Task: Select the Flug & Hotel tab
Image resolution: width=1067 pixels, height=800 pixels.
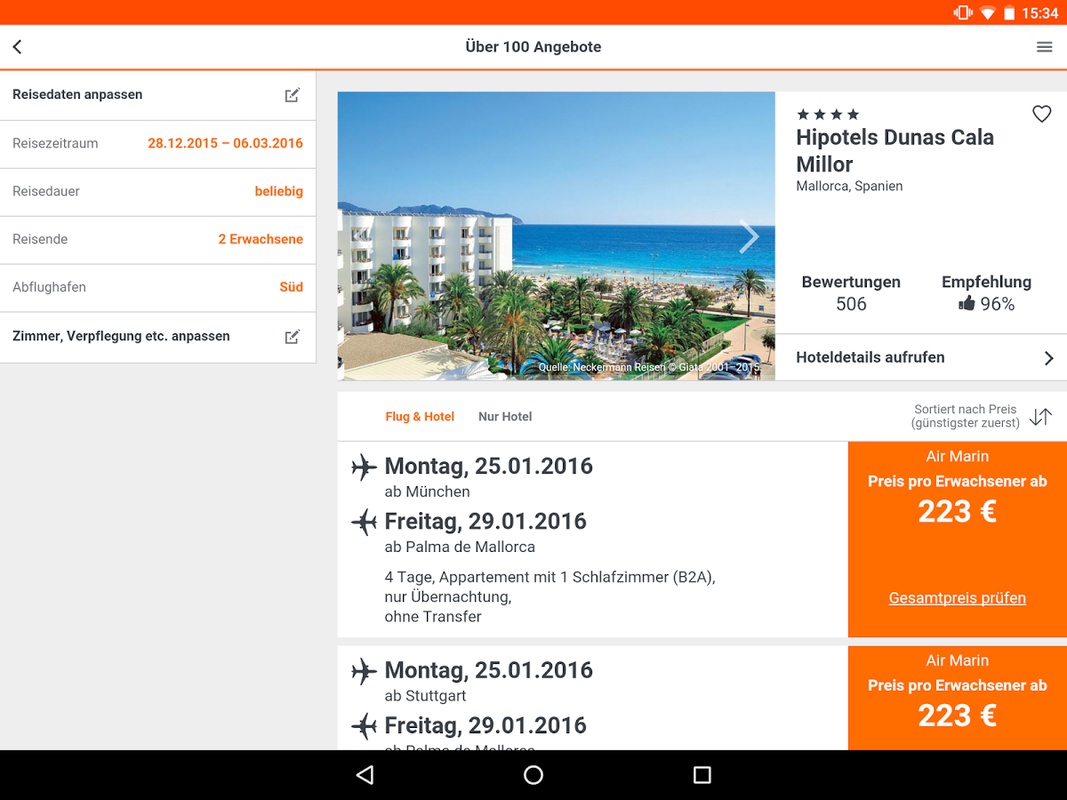Action: tap(419, 416)
